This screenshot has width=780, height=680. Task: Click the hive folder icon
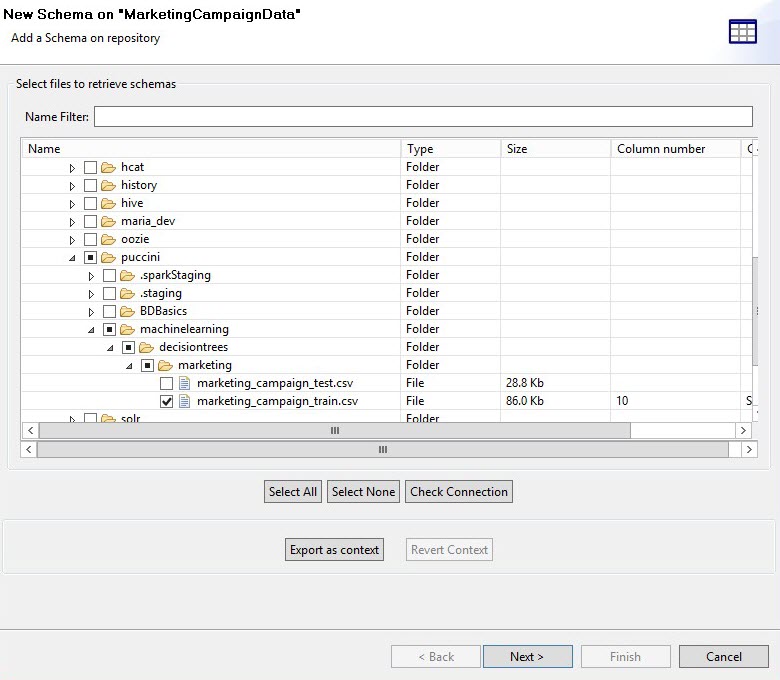click(x=108, y=203)
